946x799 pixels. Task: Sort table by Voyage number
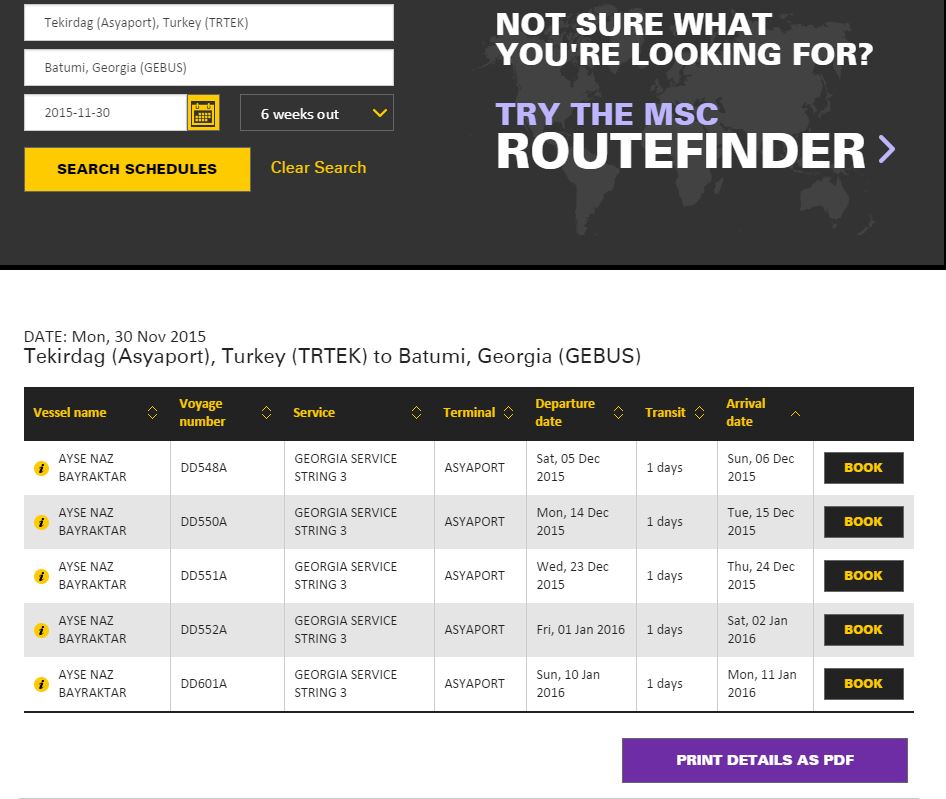pos(266,413)
